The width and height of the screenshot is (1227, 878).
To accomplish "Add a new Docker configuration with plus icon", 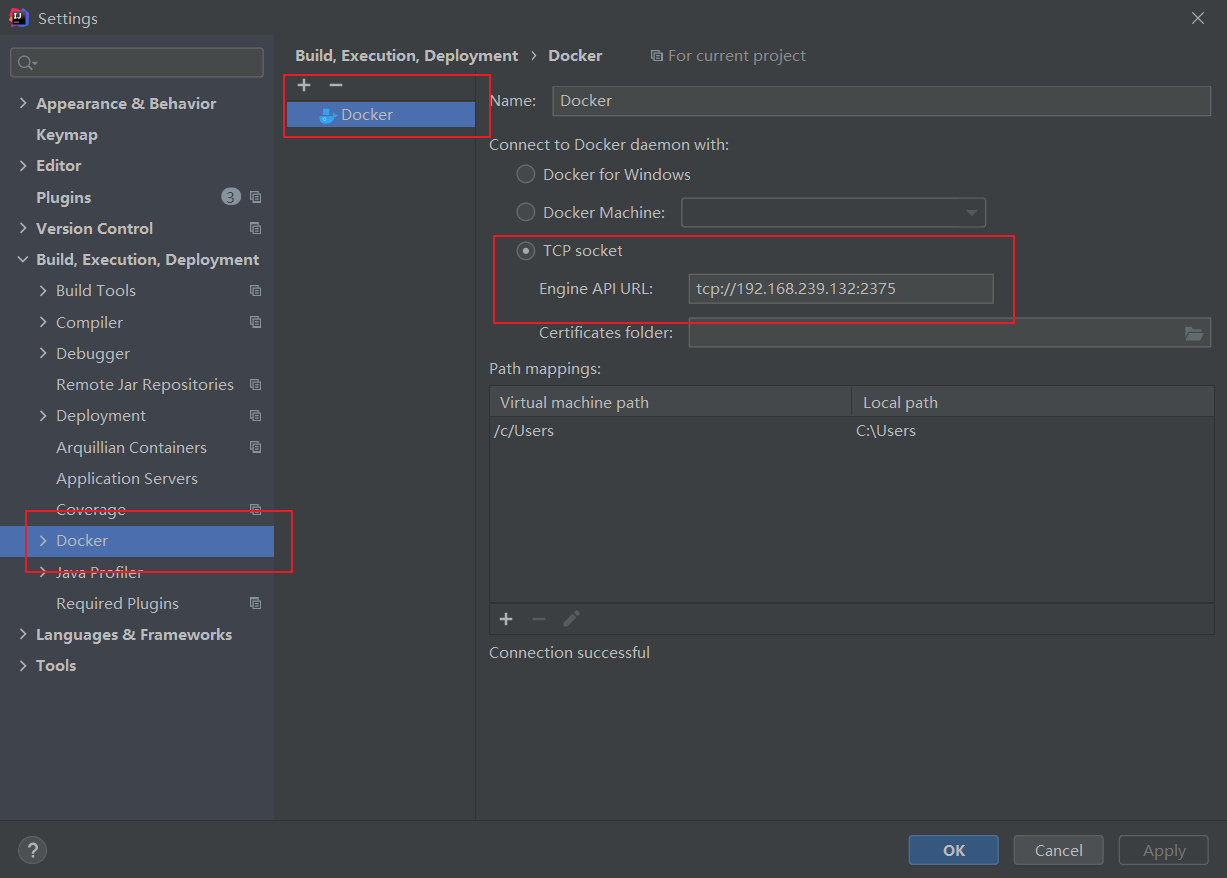I will [304, 85].
